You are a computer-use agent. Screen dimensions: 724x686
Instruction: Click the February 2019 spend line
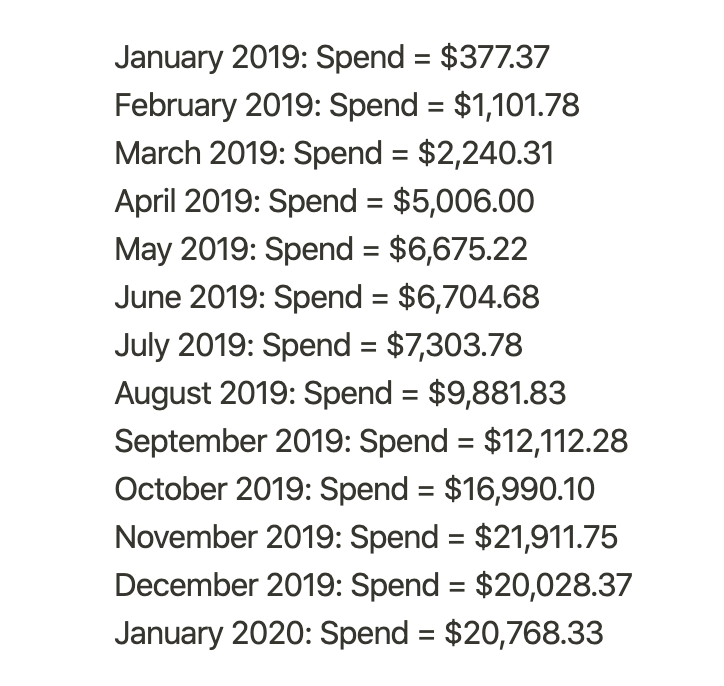(347, 106)
